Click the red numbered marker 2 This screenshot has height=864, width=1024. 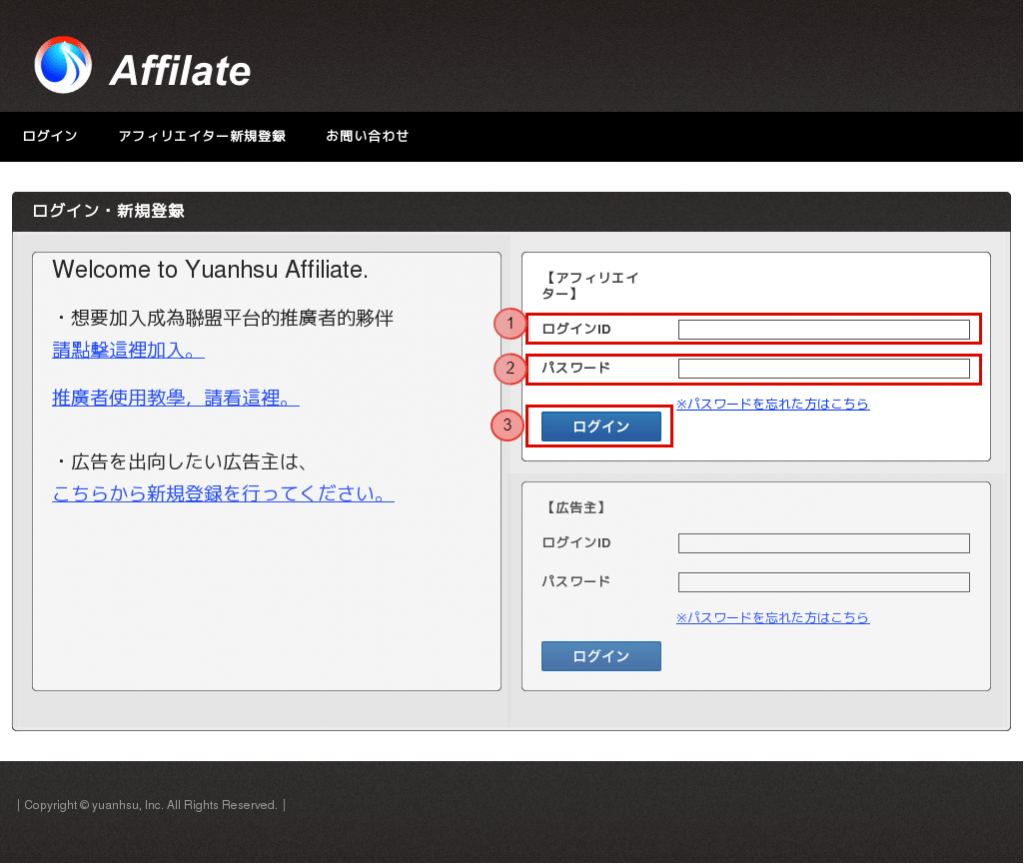pos(510,368)
